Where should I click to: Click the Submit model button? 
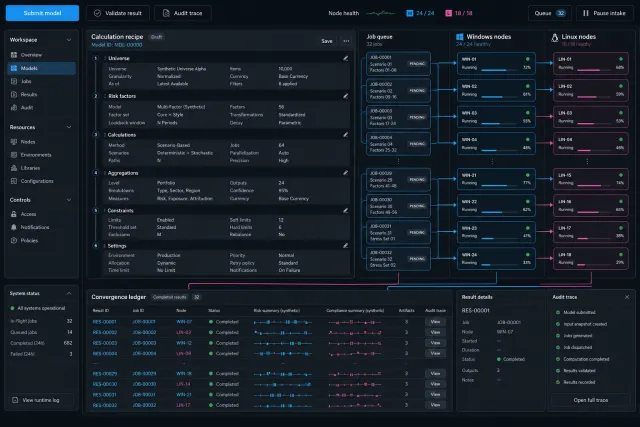pos(42,13)
